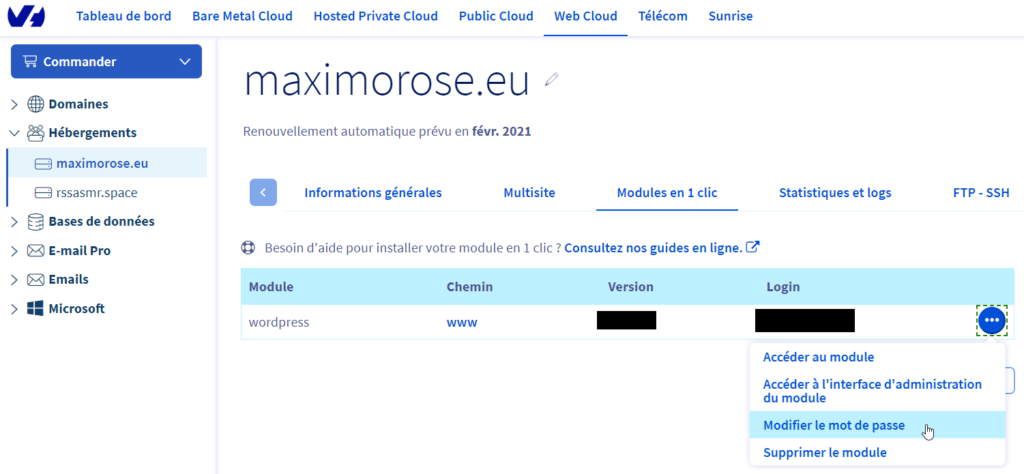
Task: Expand the E-mail Pro section
Action: (14, 251)
